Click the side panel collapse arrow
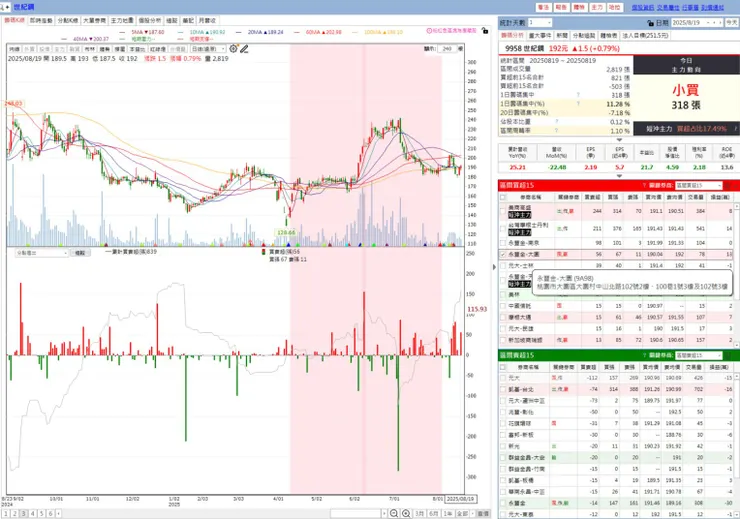Viewport: 740px width, 519px height. 494,267
